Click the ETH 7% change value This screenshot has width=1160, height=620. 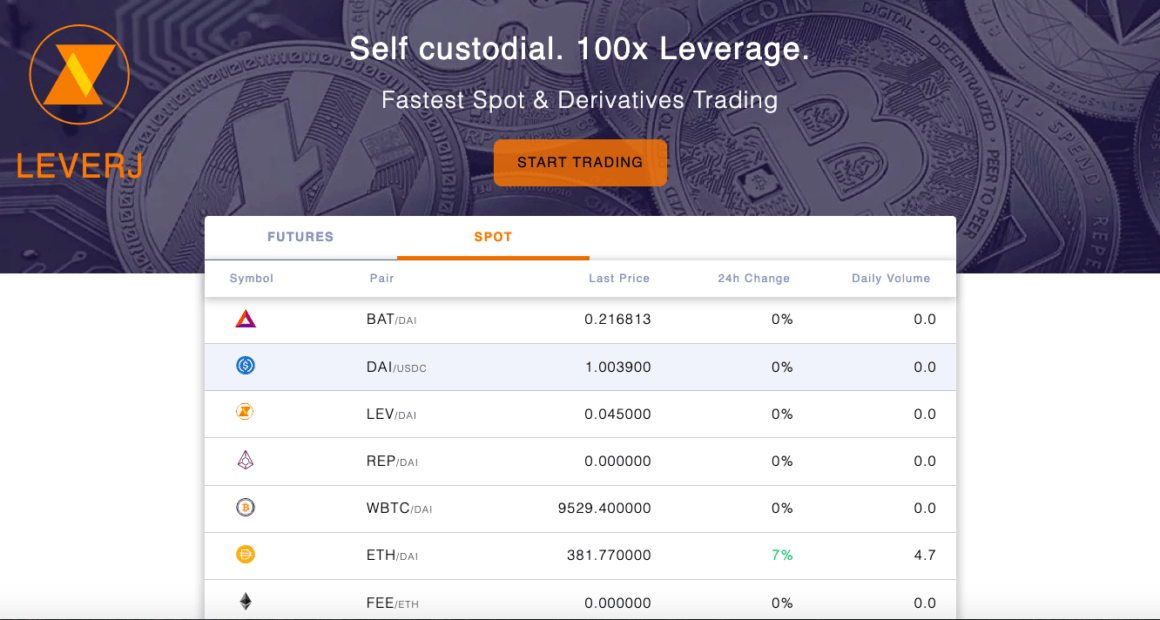(x=781, y=555)
